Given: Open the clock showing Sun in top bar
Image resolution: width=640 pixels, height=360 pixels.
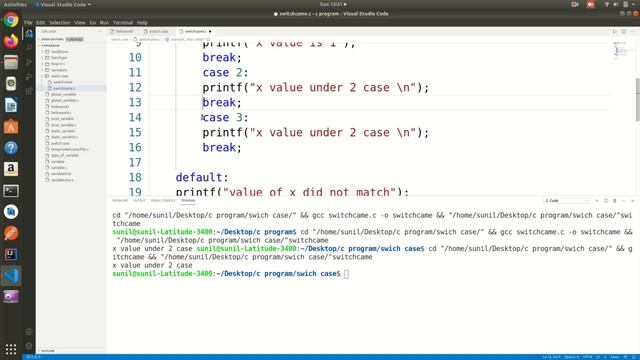Looking at the screenshot, I should pos(333,4).
